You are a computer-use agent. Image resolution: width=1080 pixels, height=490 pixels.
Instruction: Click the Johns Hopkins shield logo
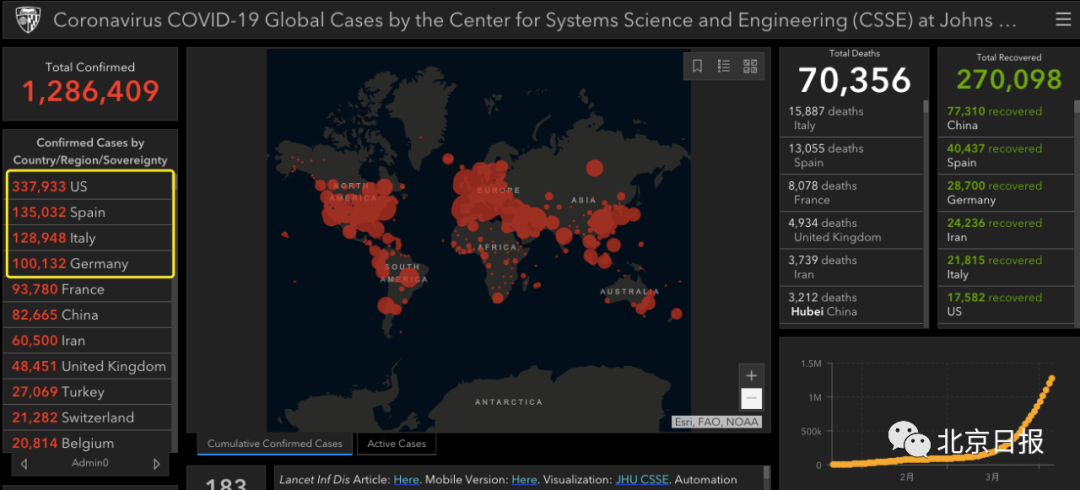click(x=26, y=20)
